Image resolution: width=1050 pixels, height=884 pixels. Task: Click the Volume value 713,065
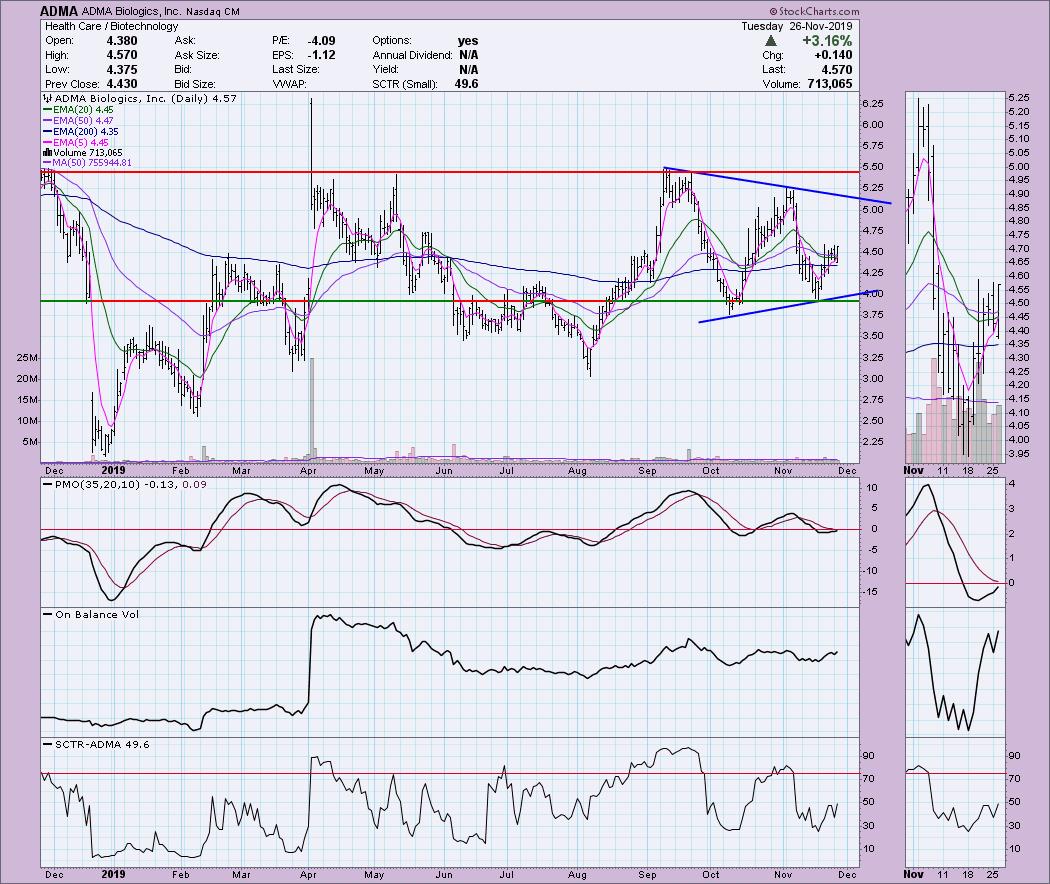(x=829, y=84)
